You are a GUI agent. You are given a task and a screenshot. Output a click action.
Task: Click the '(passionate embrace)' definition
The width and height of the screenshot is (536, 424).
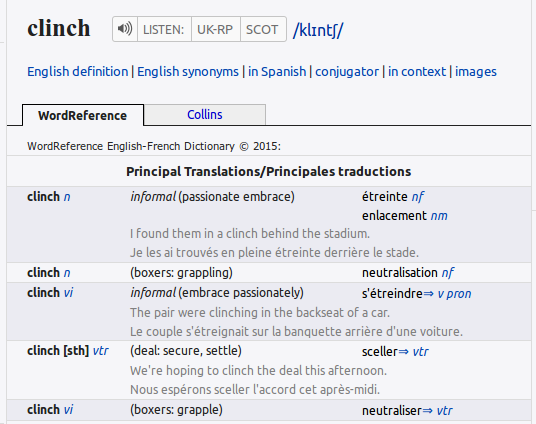tap(236, 197)
